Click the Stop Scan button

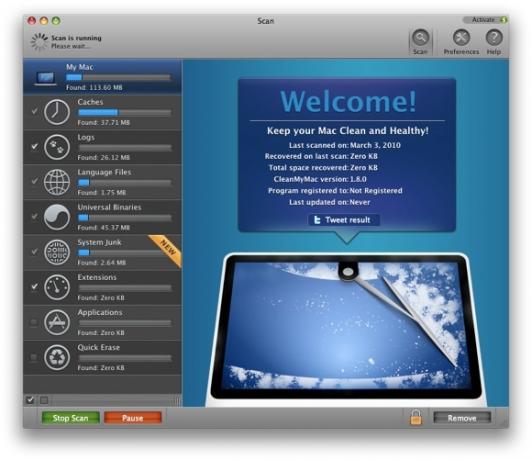pos(71,418)
